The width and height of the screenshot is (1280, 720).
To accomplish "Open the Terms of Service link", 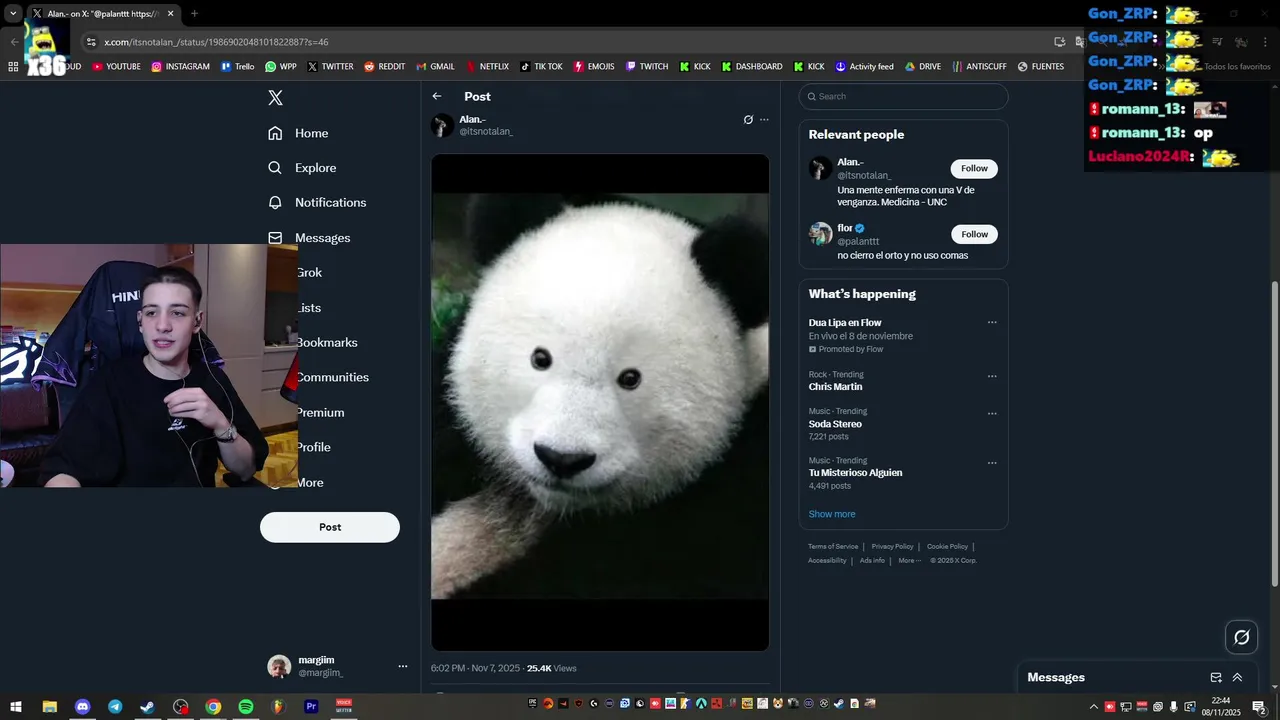I will (x=833, y=547).
